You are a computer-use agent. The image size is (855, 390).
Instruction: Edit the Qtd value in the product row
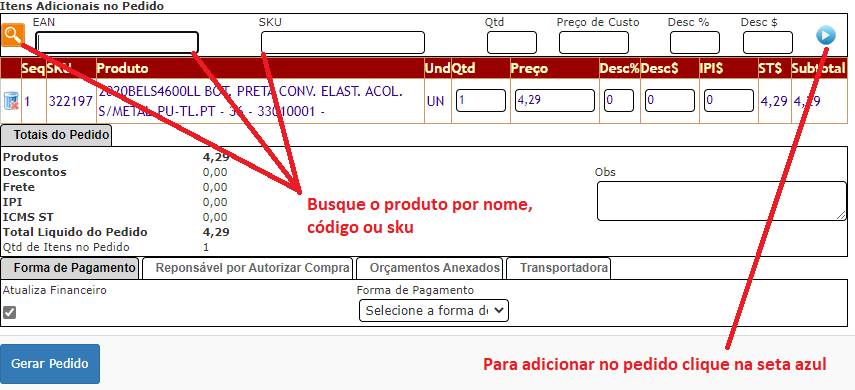pyautogui.click(x=480, y=101)
